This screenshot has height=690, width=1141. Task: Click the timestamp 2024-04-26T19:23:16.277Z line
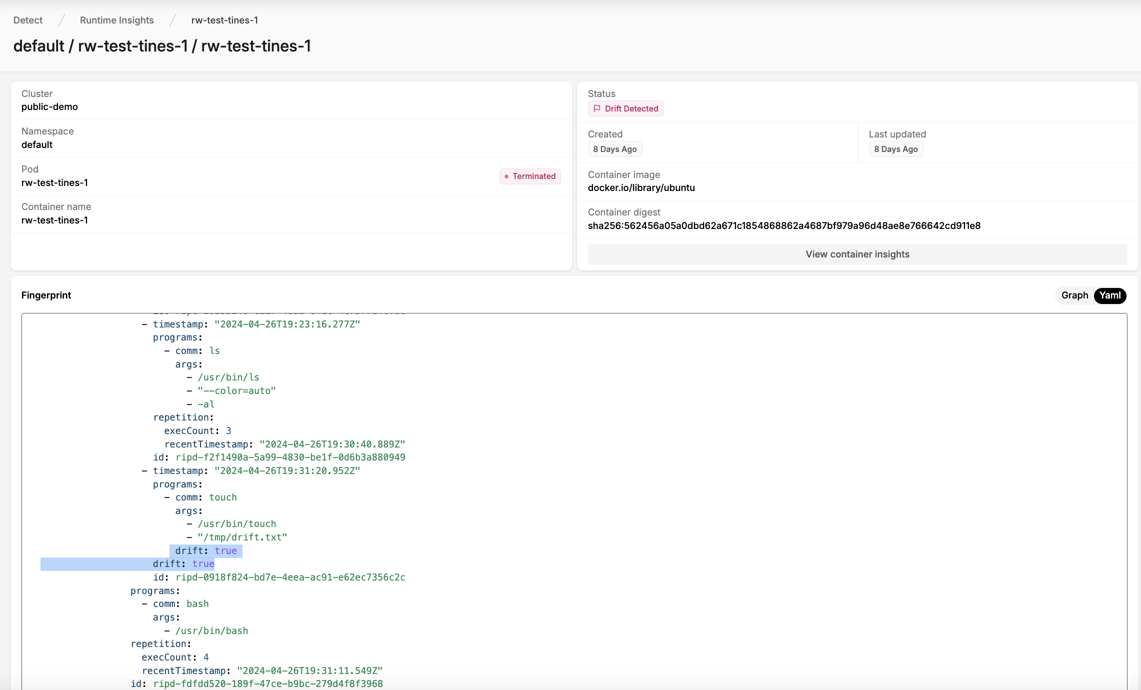point(251,325)
